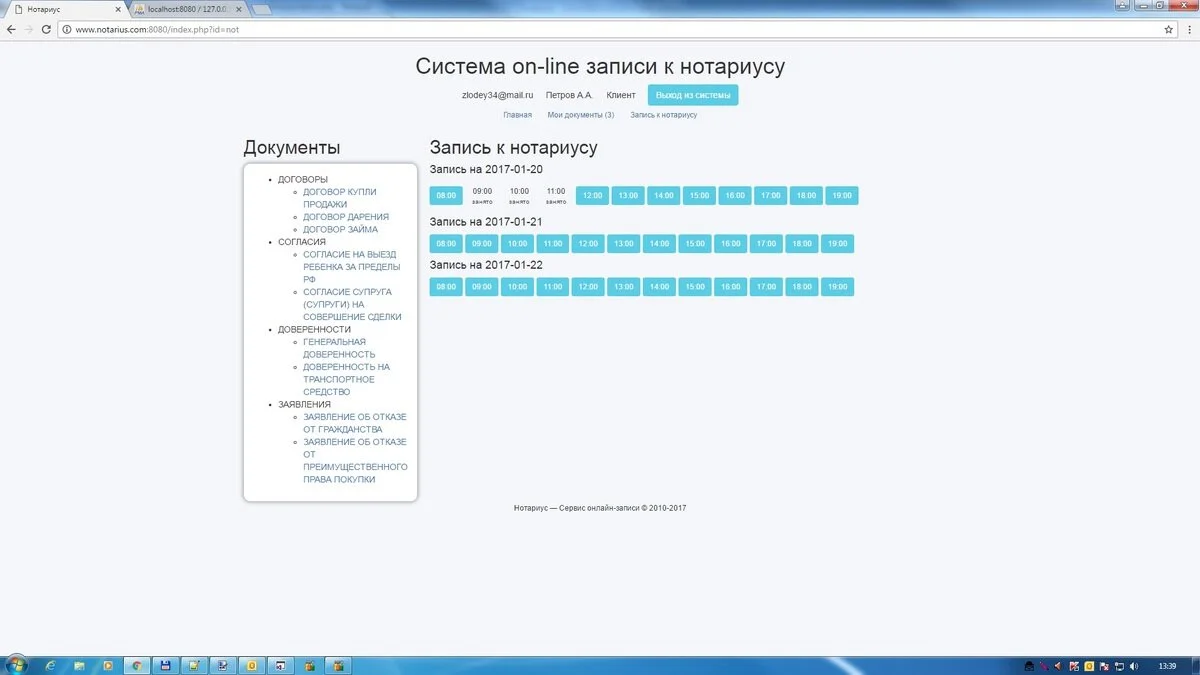Select the 08:00 slot for 2017-01-21
Viewport: 1200px width, 675px height.
point(446,243)
